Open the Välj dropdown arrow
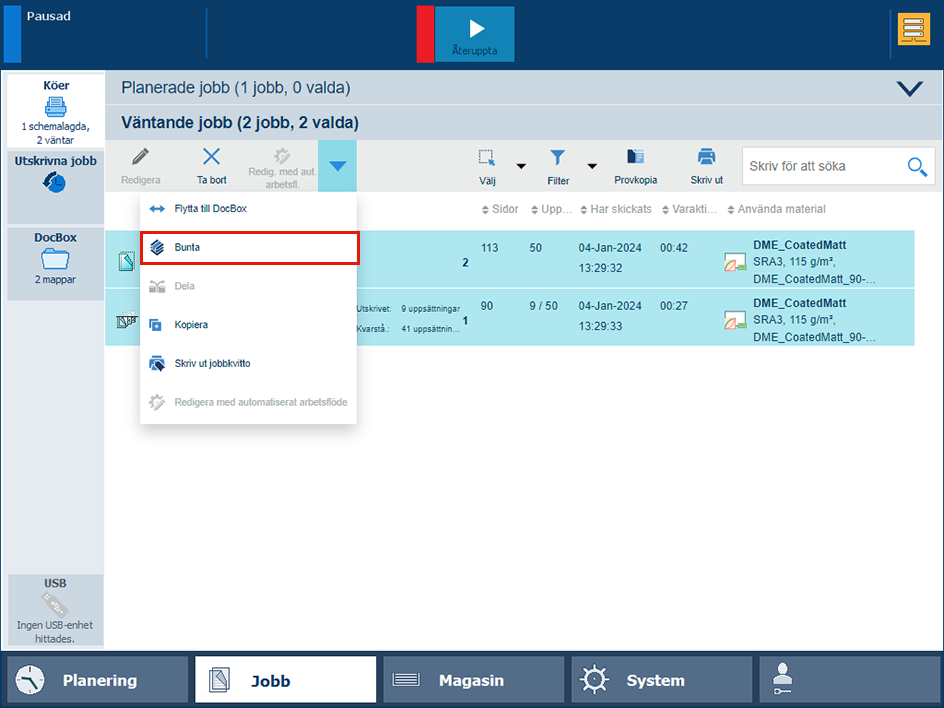Image resolution: width=944 pixels, height=708 pixels. coord(521,167)
